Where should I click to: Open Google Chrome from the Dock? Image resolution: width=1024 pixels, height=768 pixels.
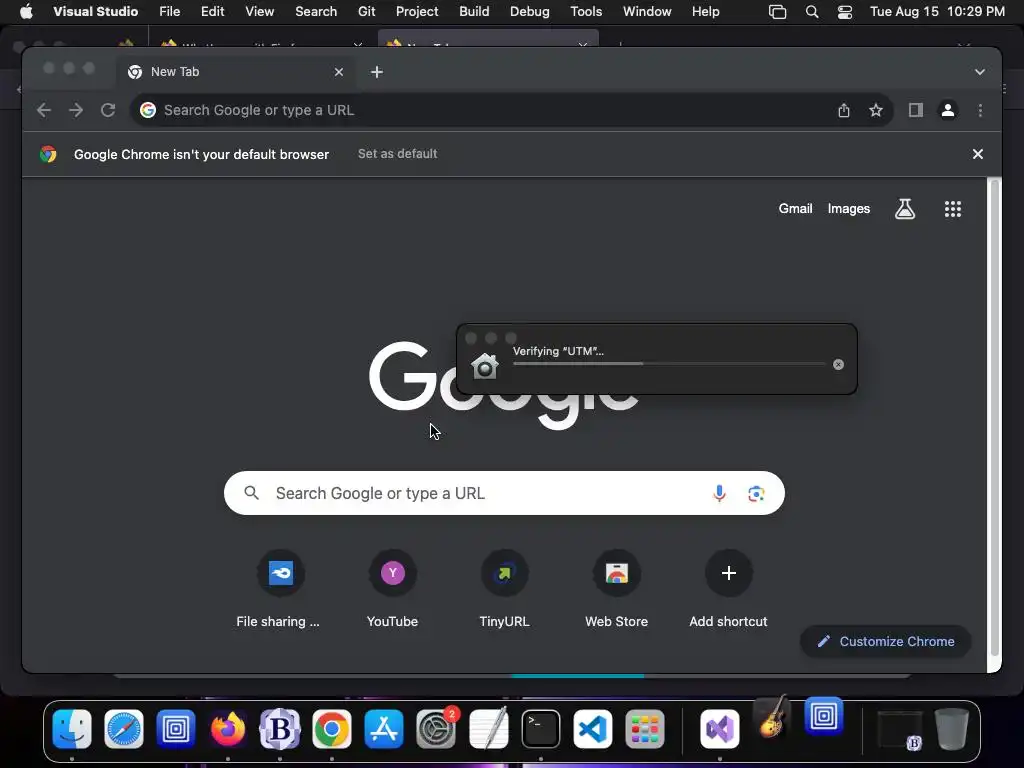pos(332,729)
